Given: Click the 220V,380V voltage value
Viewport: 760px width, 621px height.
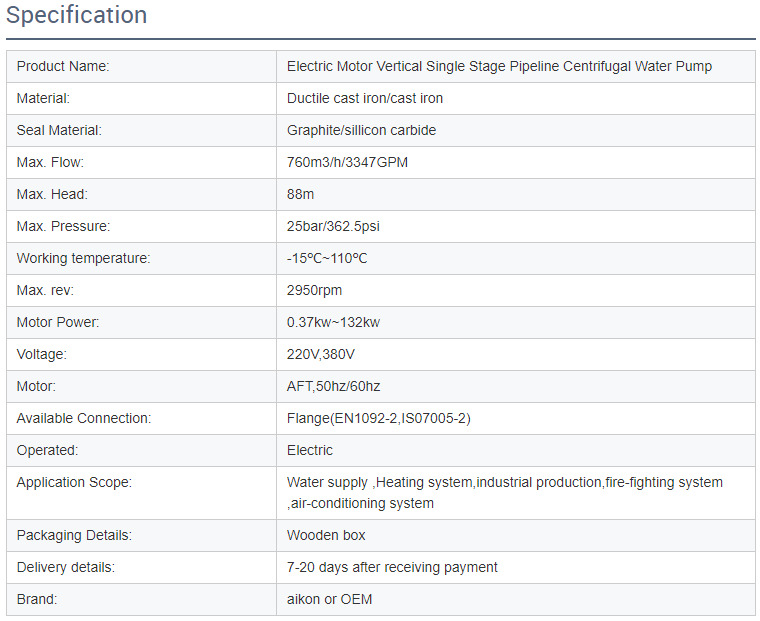Looking at the screenshot, I should pos(320,354).
